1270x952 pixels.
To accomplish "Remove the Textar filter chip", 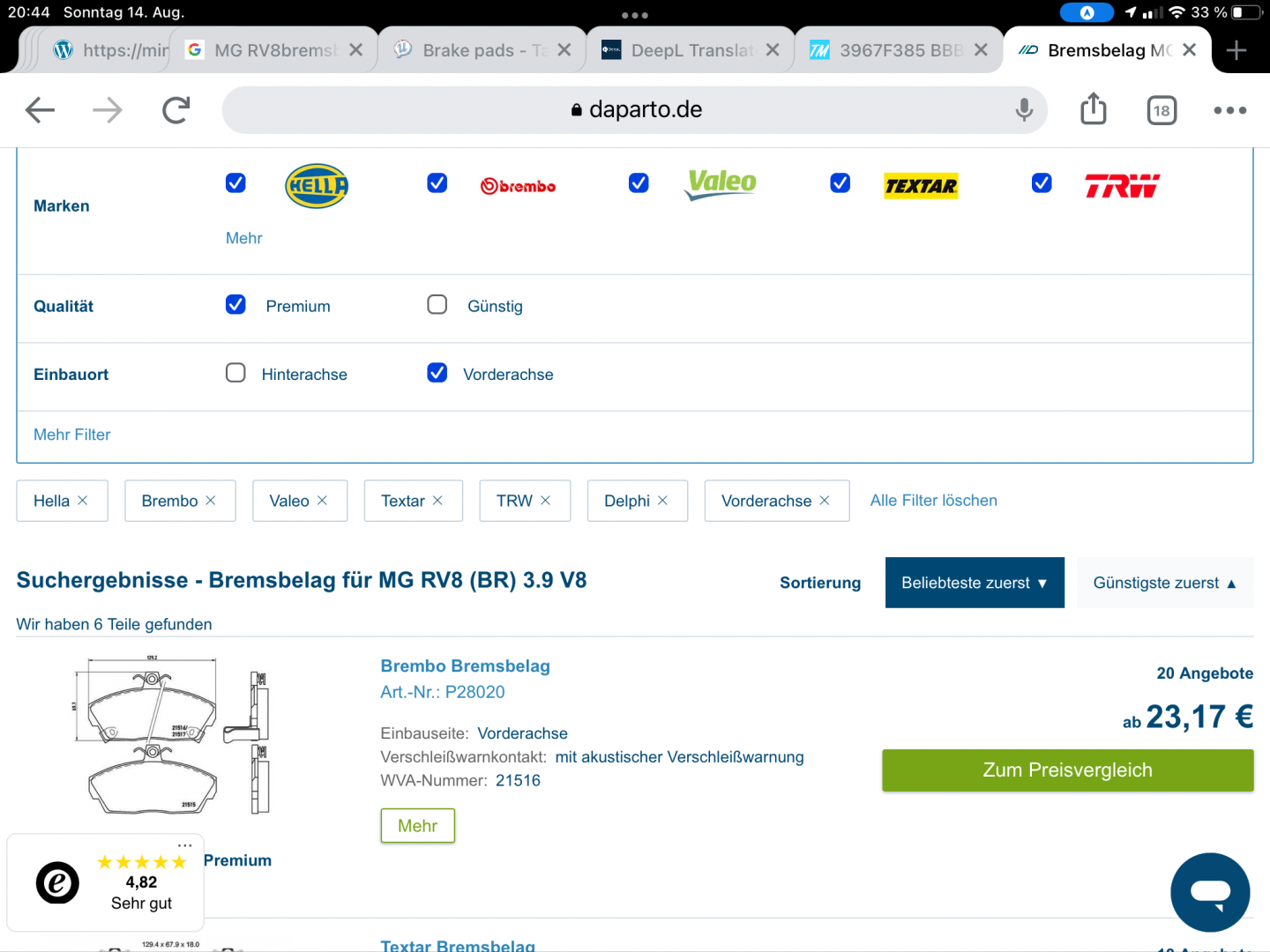I will (x=437, y=501).
